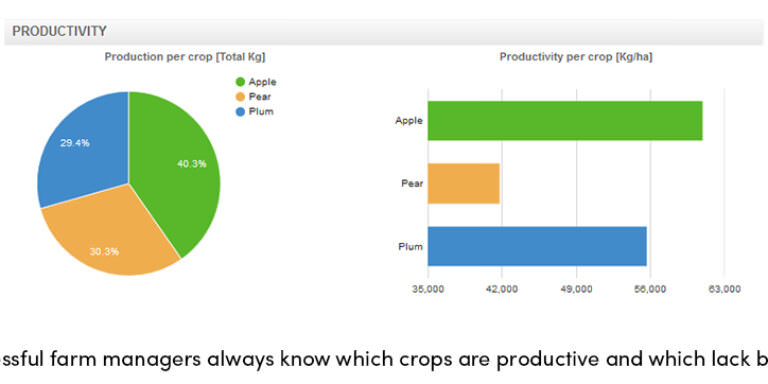Click the orange Pear legend dot
The width and height of the screenshot is (768, 384).
pos(240,97)
